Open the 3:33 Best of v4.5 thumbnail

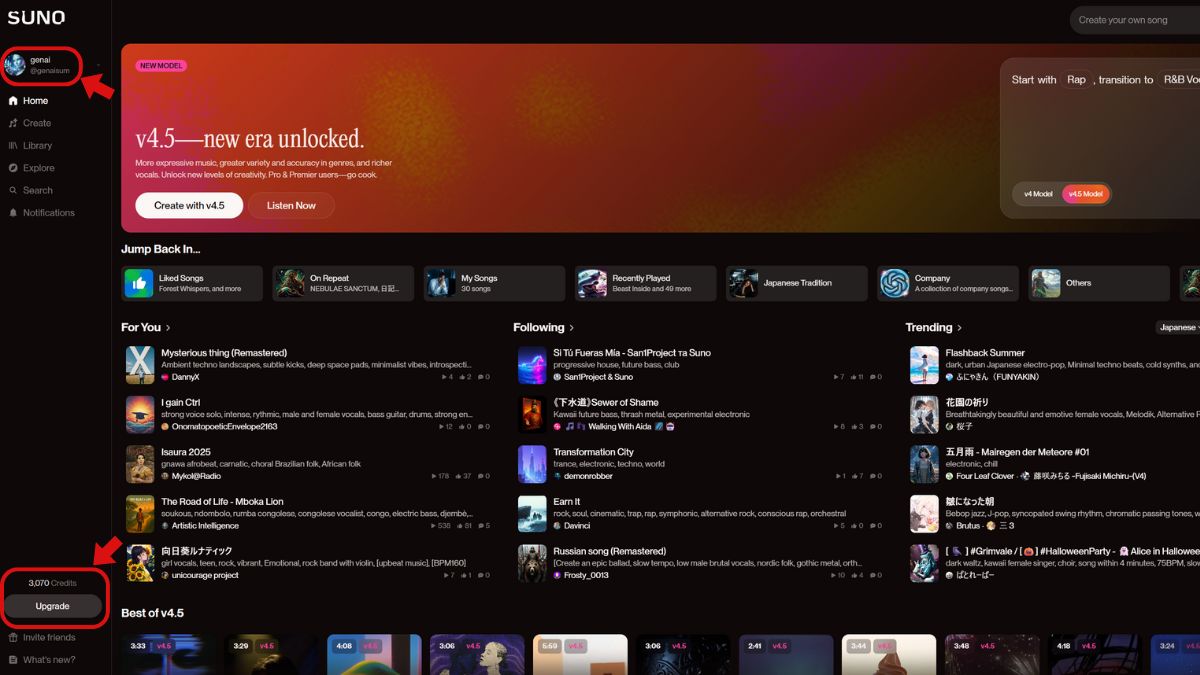point(168,655)
